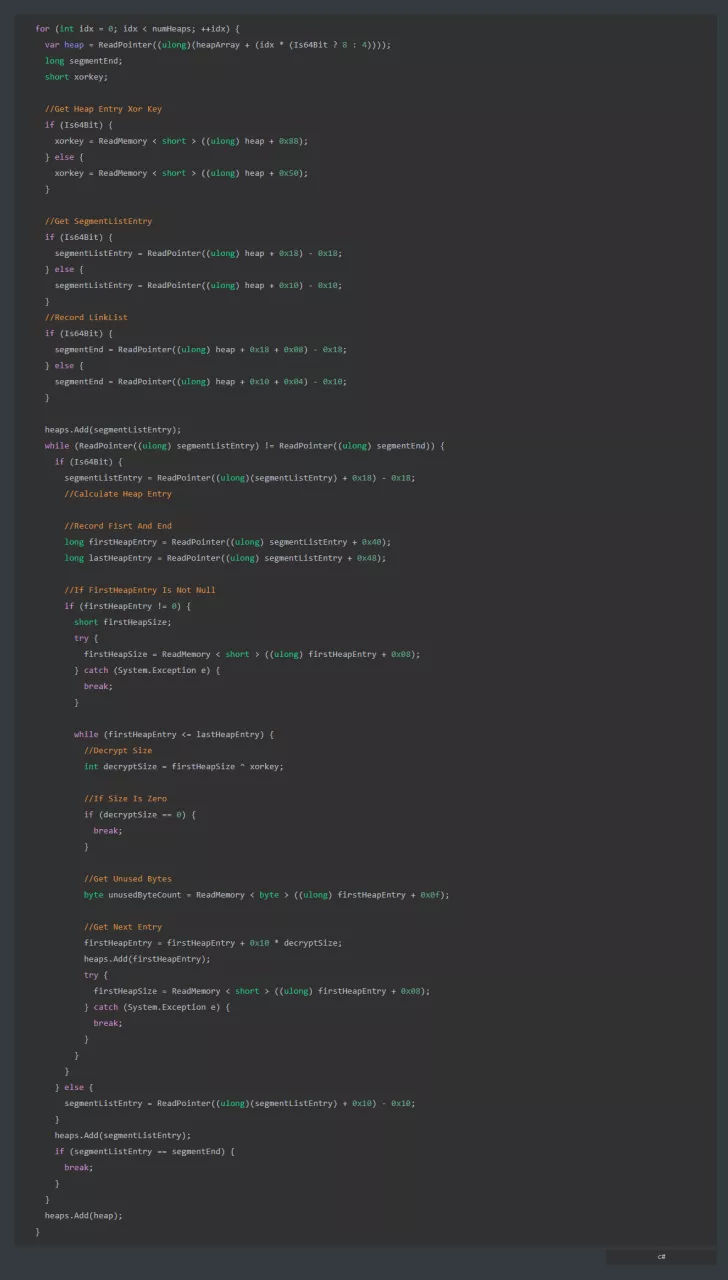This screenshot has height=1280, width=728.
Task: Select the '//Decrypt Size' comment
Action: tap(118, 750)
